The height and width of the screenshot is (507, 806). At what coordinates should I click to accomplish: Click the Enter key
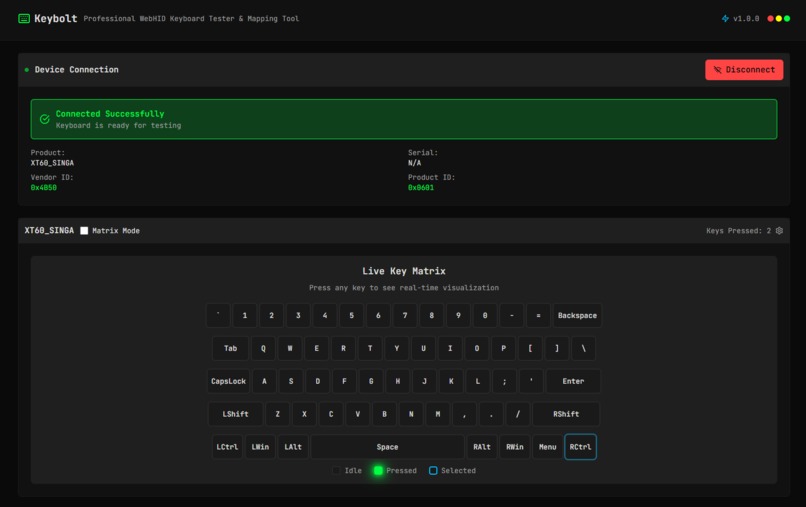[x=573, y=381]
